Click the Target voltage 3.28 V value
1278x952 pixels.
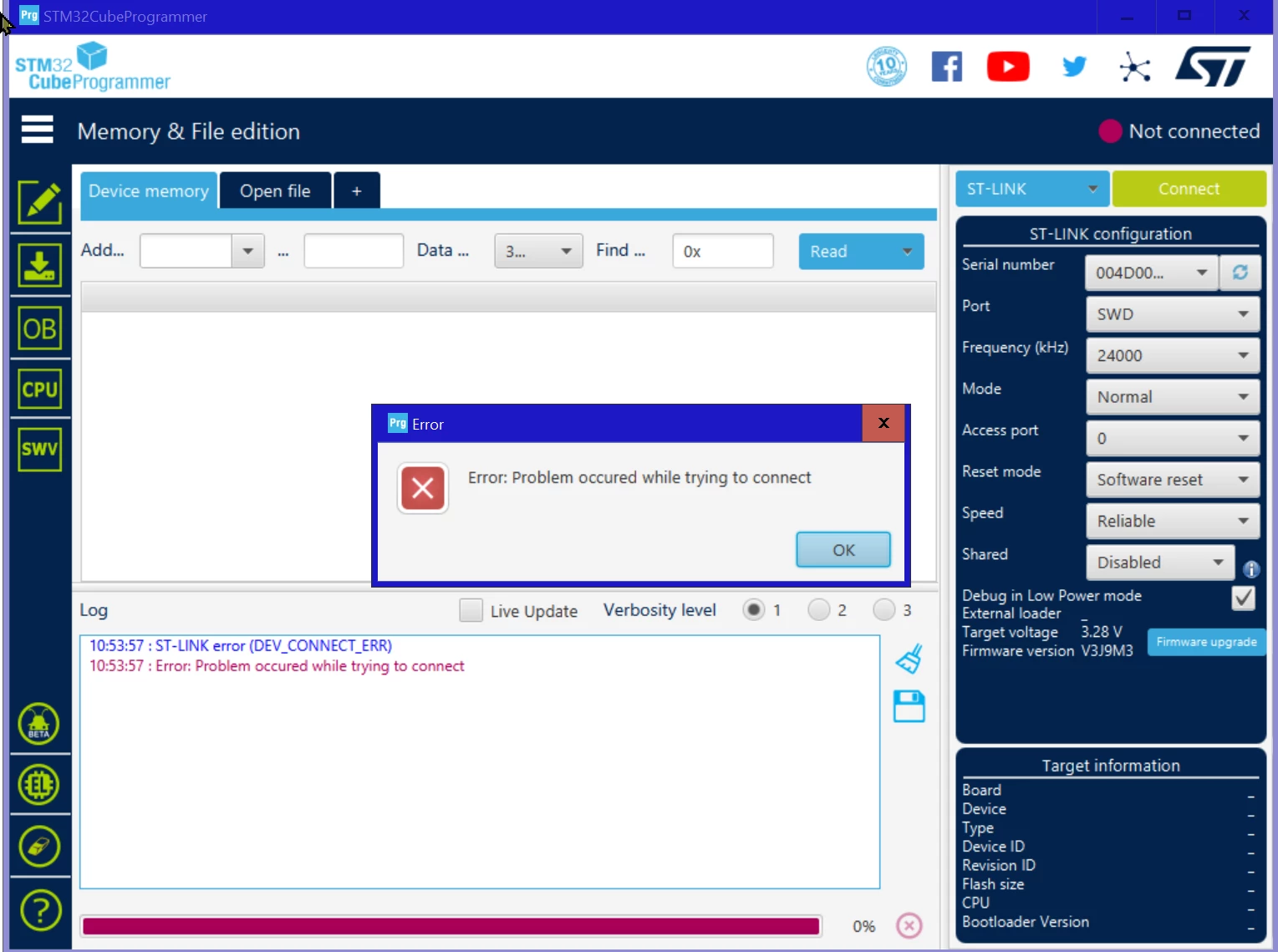pos(1101,632)
